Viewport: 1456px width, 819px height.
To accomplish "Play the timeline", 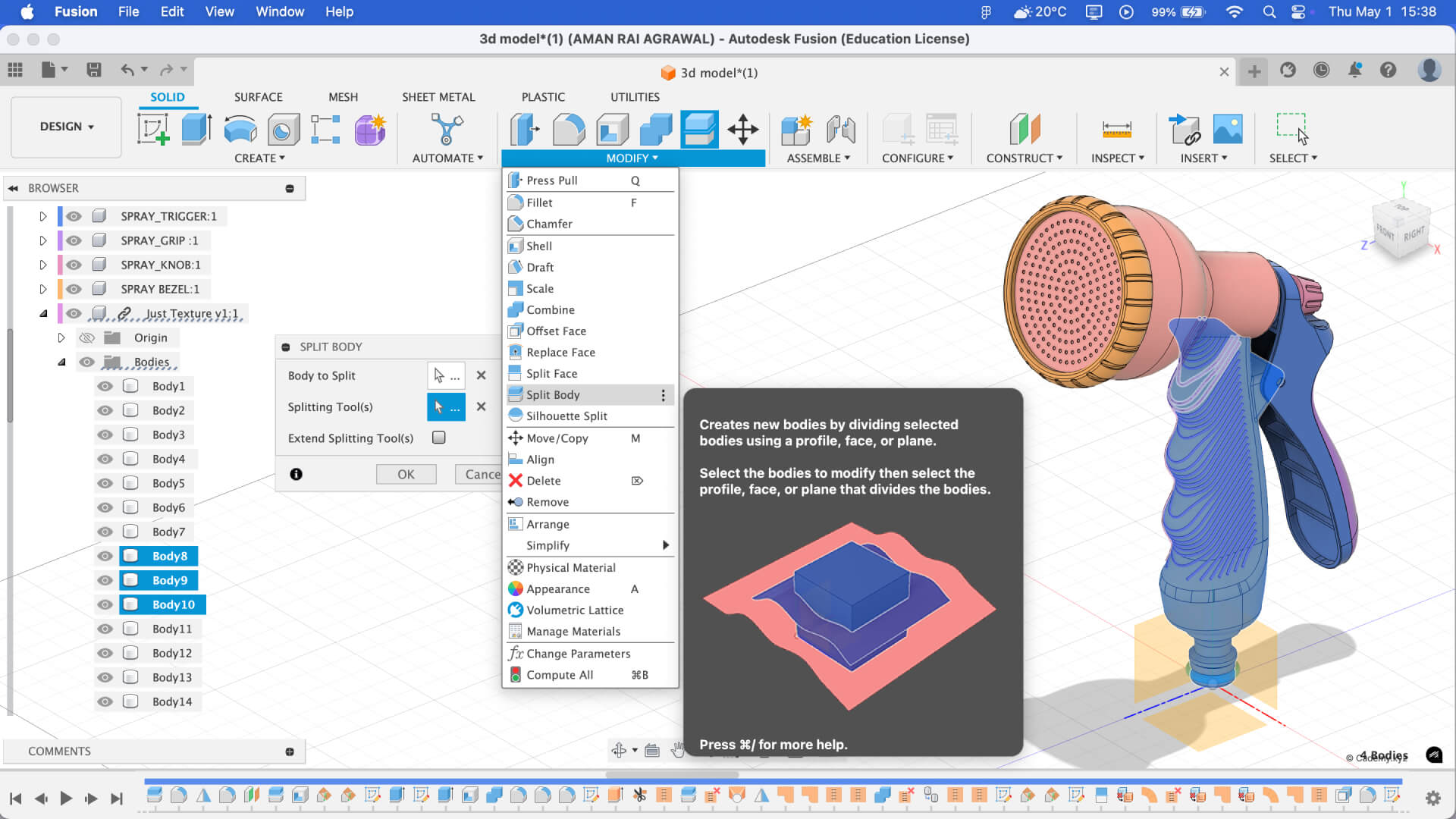I will pyautogui.click(x=66, y=798).
